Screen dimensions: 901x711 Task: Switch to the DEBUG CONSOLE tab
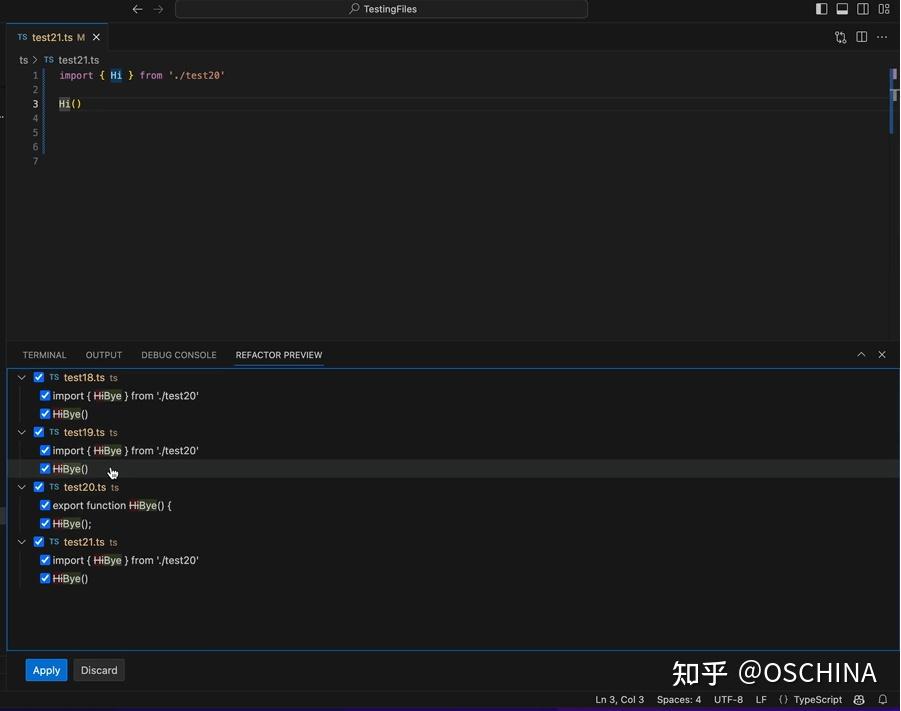coord(178,355)
